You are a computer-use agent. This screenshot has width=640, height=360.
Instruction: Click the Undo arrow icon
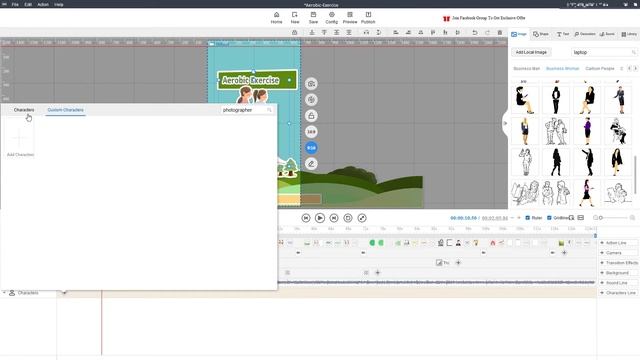pos(475,32)
